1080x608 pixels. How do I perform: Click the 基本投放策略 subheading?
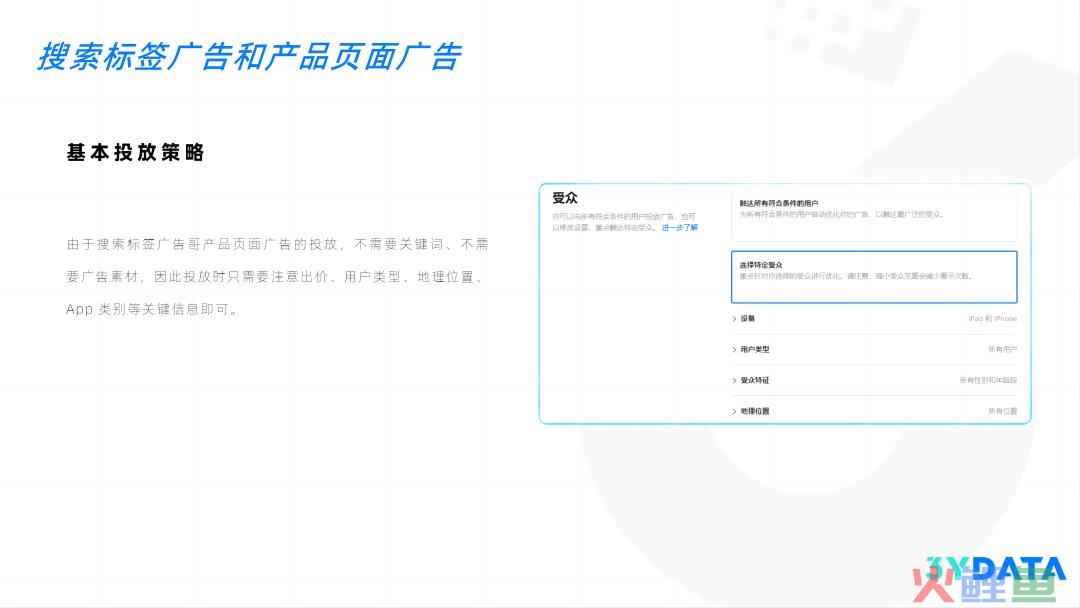pyautogui.click(x=136, y=152)
